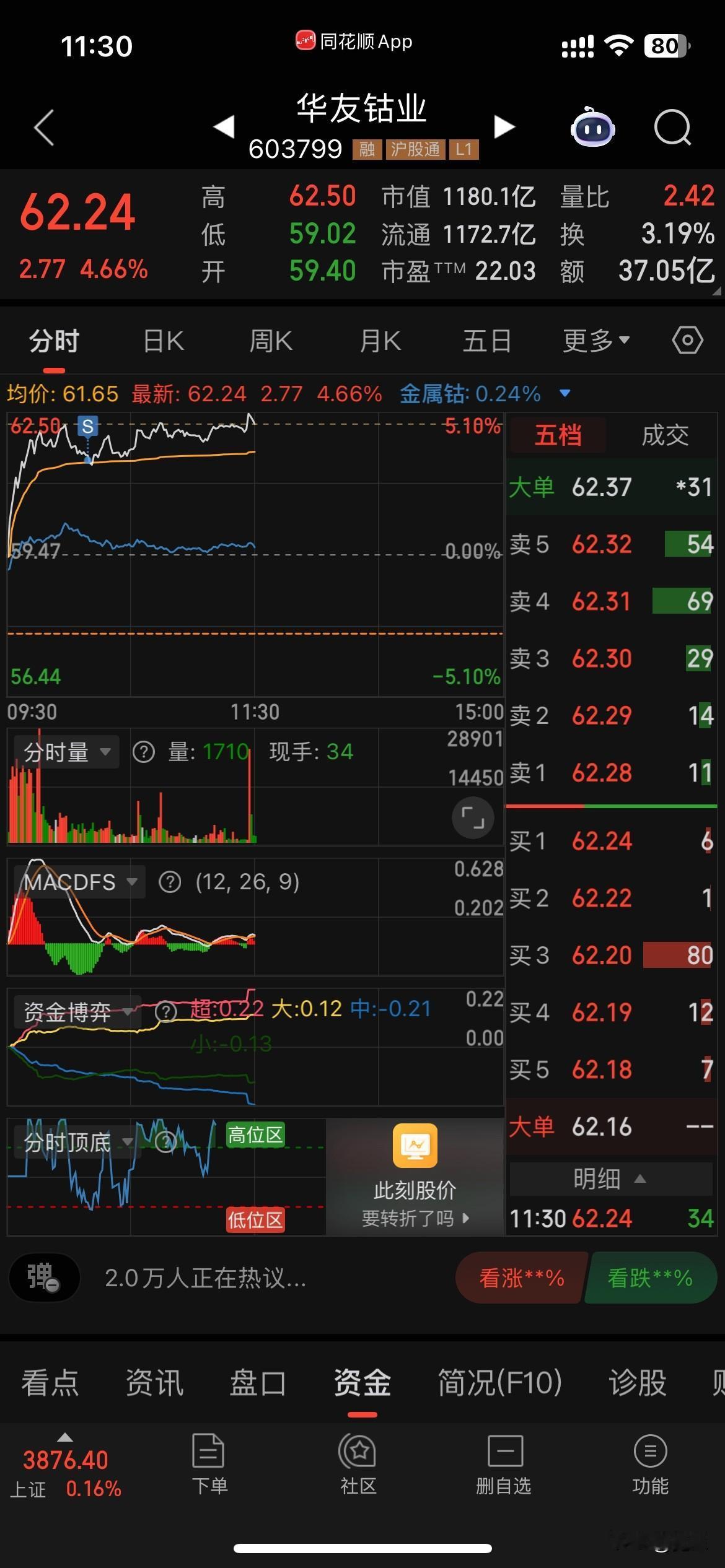Open help icon next to MACDFS
The width and height of the screenshot is (725, 1568).
pyautogui.click(x=170, y=882)
